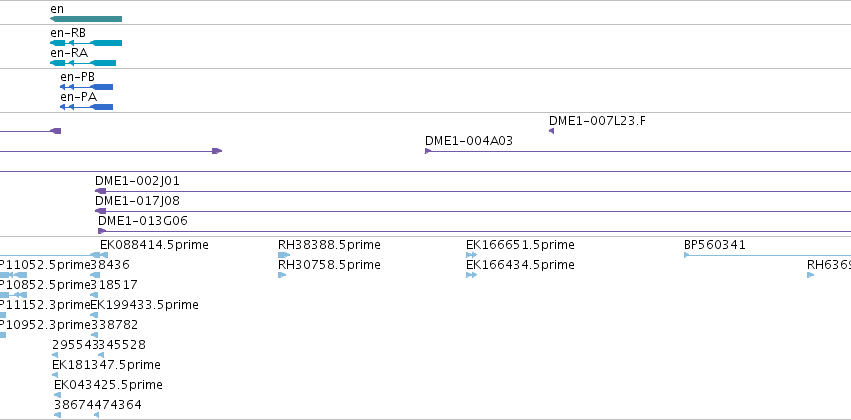Select the DME1-004A03 label

point(469,141)
